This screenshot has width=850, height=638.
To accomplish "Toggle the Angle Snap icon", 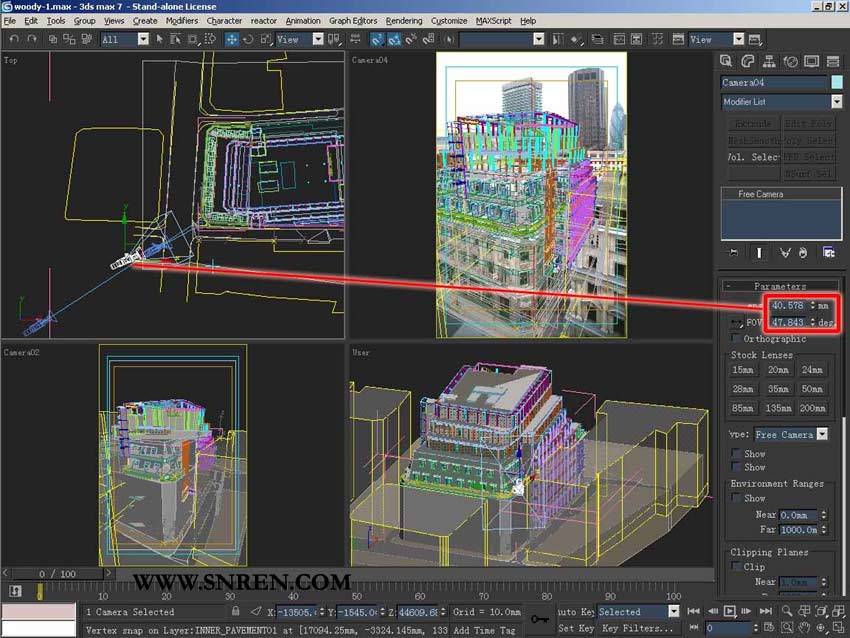I will 394,39.
